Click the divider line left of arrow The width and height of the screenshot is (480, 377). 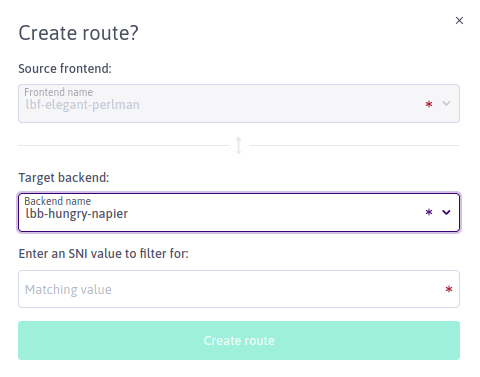[x=123, y=145]
